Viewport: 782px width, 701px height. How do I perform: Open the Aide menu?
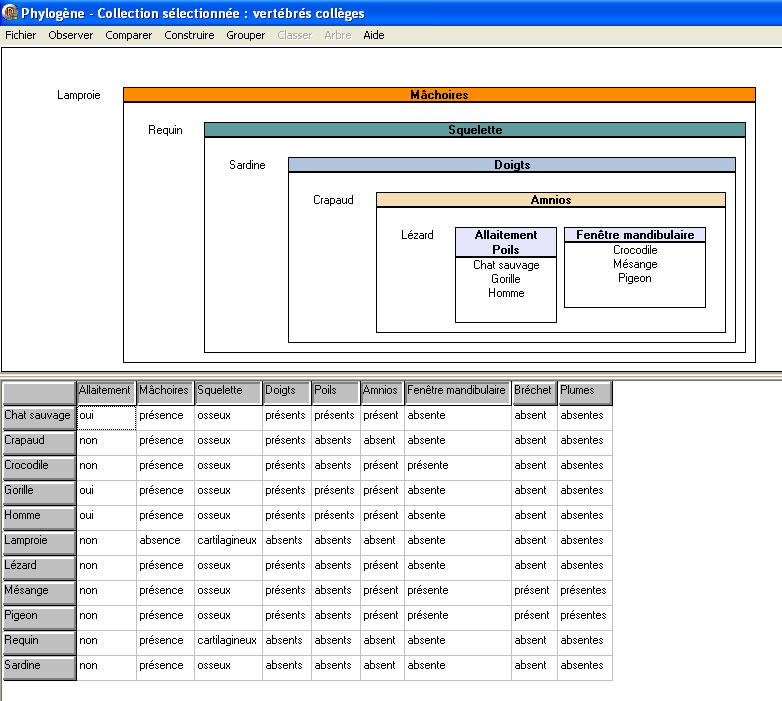(373, 35)
